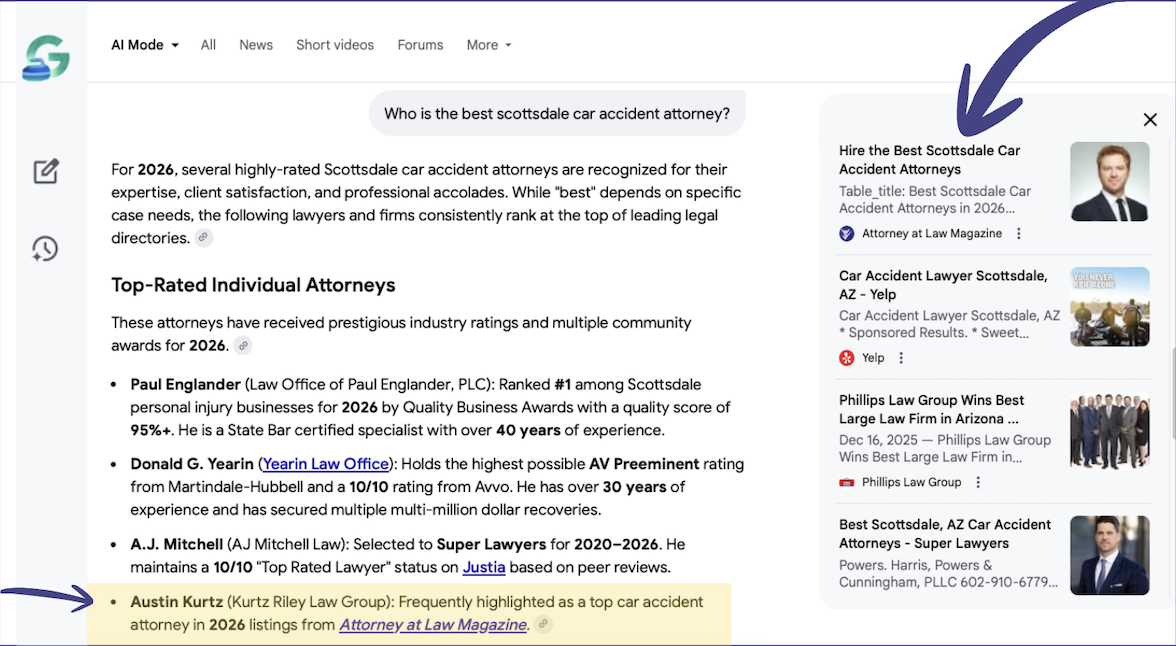Start a new chat with the compose icon
This screenshot has width=1176, height=646.
coord(46,172)
